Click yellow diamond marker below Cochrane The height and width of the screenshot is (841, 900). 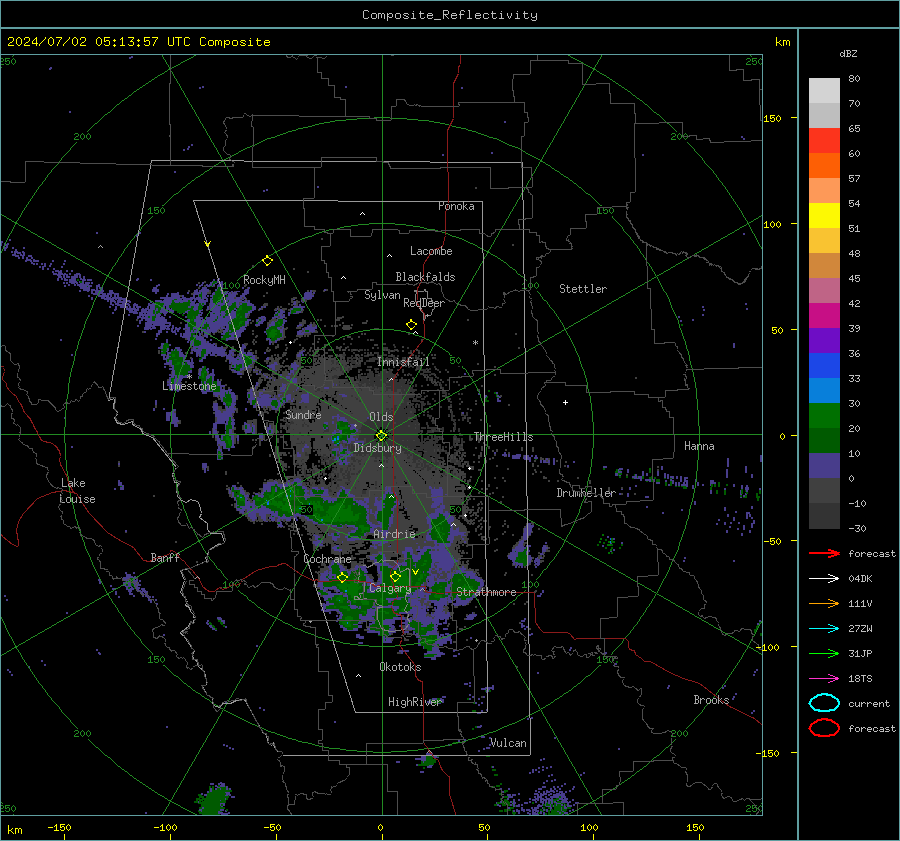[342, 577]
